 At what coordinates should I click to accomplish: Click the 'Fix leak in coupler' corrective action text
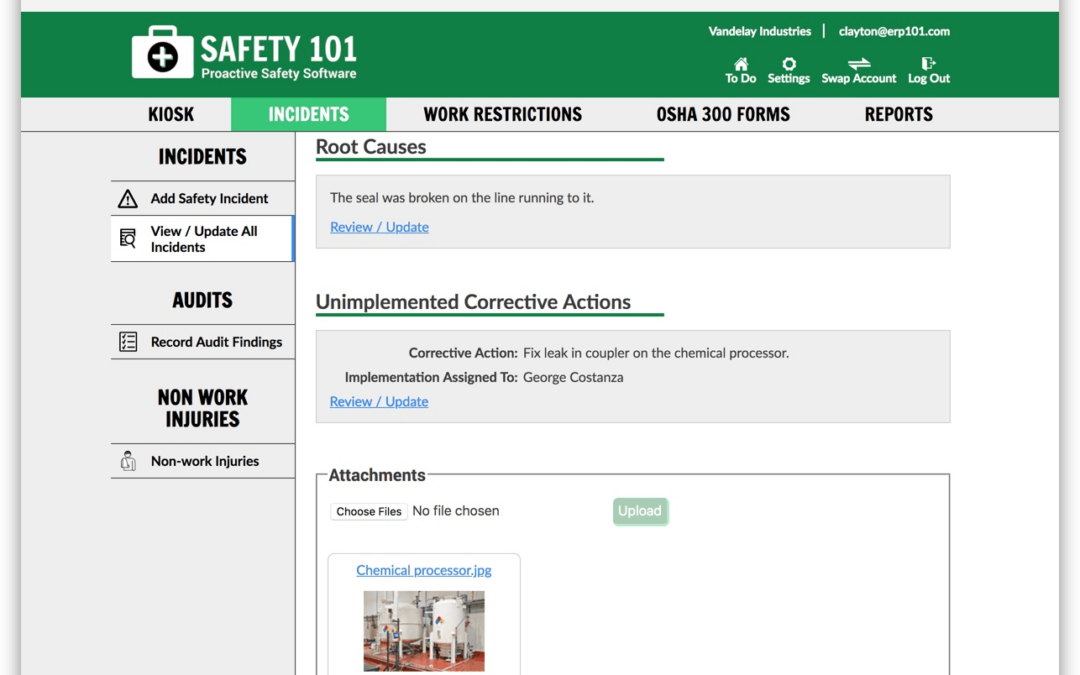656,353
